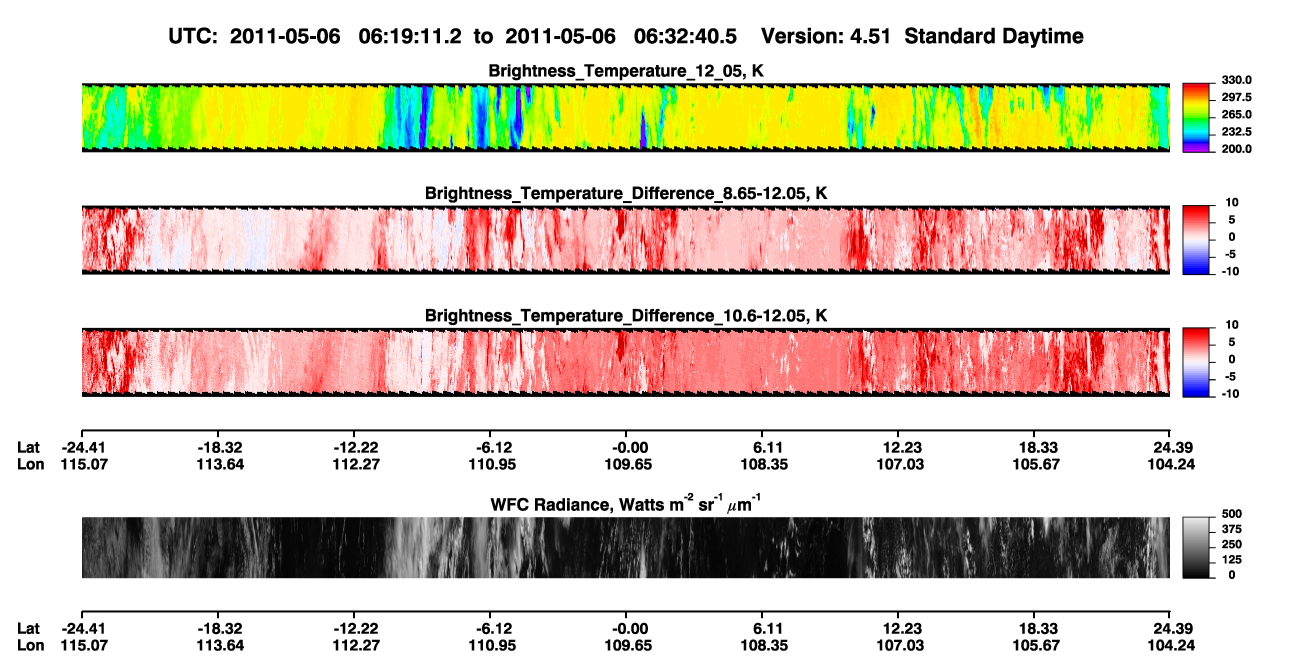This screenshot has height=667, width=1300.
Task: Click latitude -6.12 under the 10.6-12.05 panel
Action: (x=490, y=447)
